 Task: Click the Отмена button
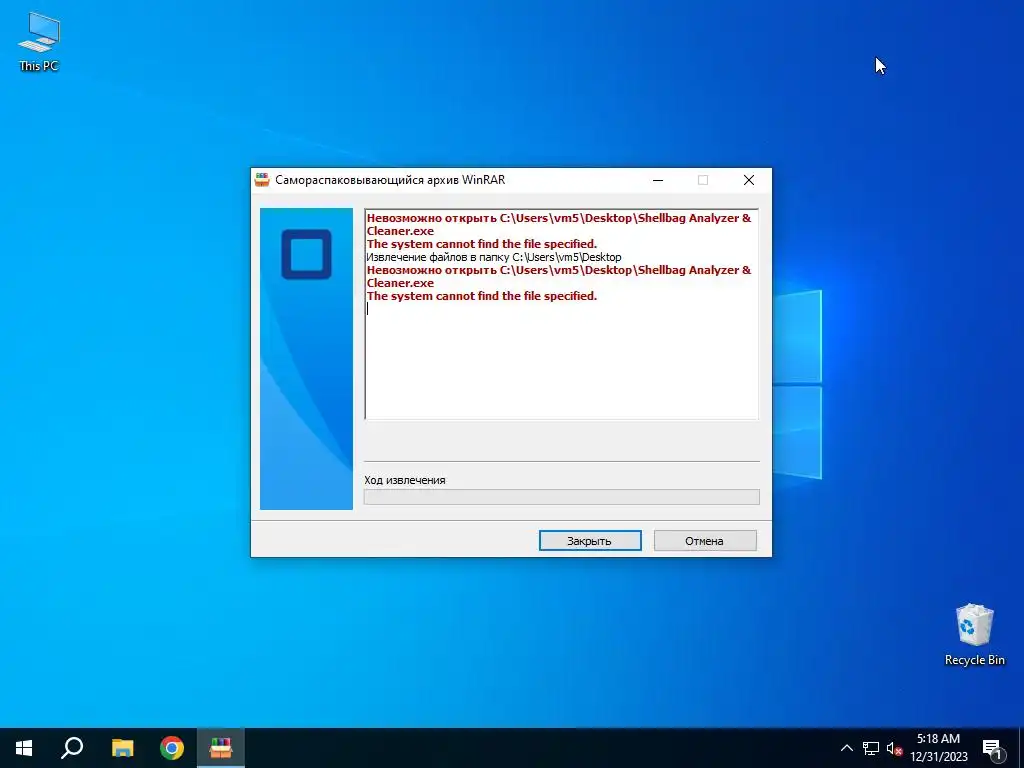[x=705, y=541]
